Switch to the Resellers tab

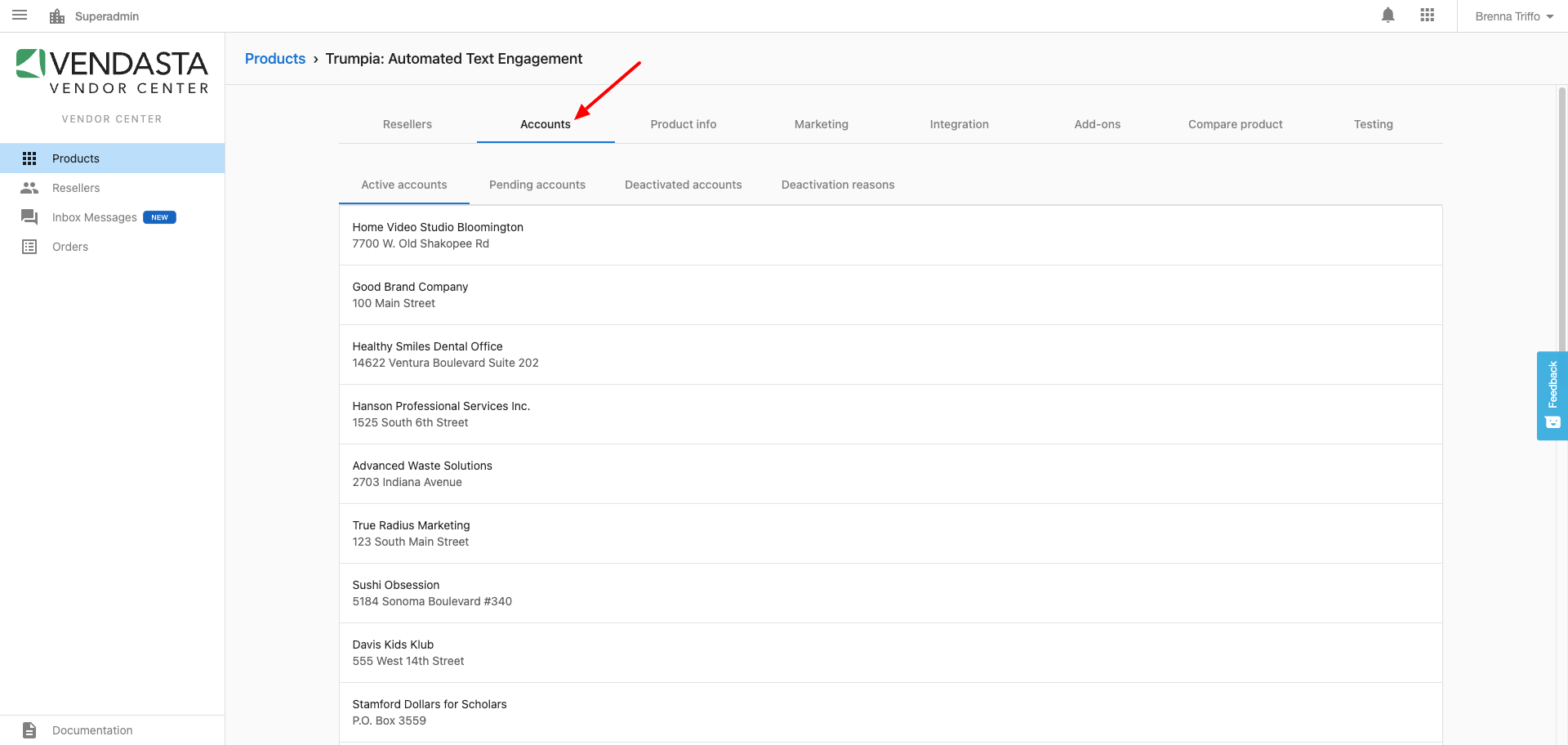pos(408,124)
